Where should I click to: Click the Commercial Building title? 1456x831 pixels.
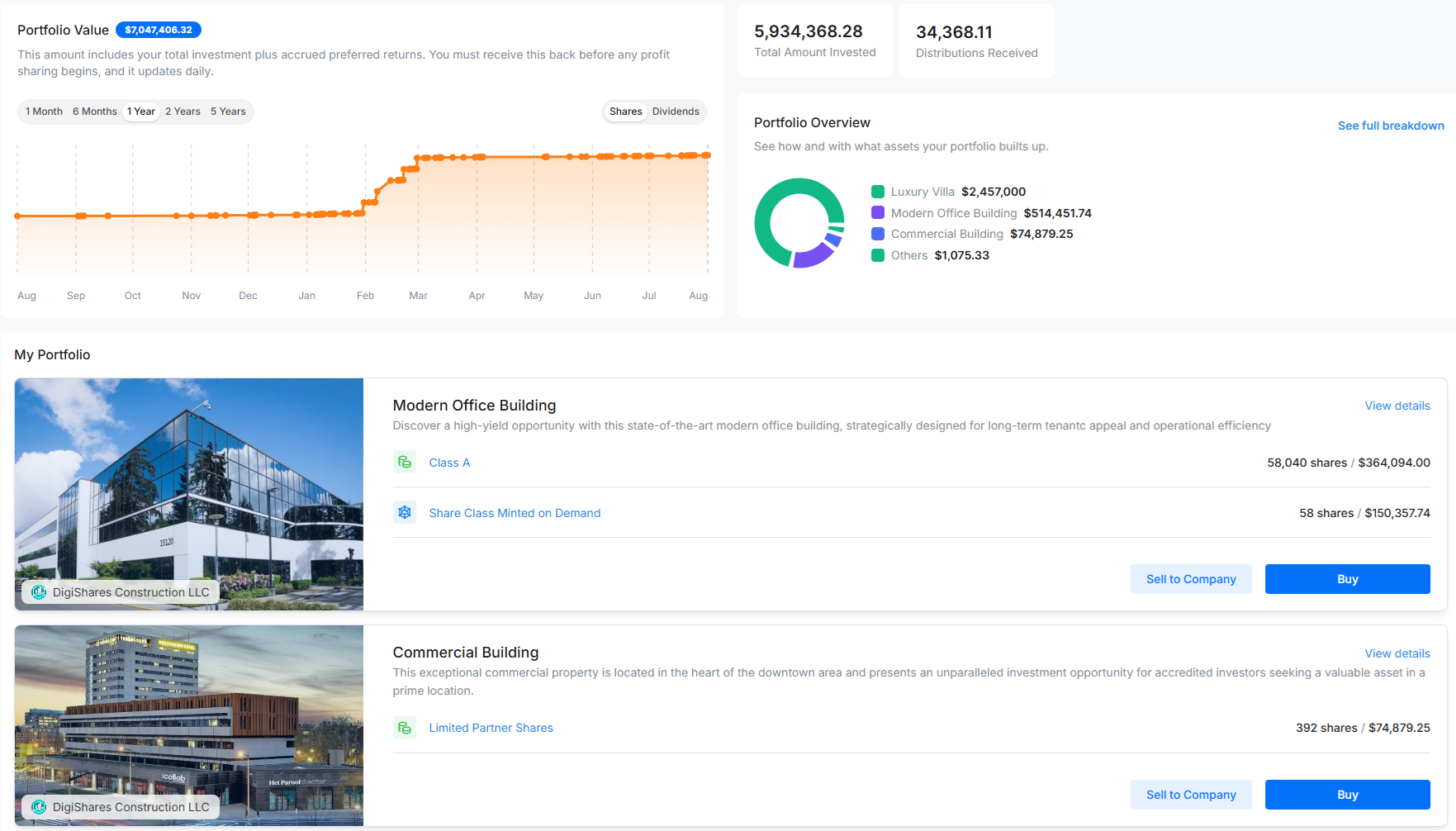coord(466,653)
